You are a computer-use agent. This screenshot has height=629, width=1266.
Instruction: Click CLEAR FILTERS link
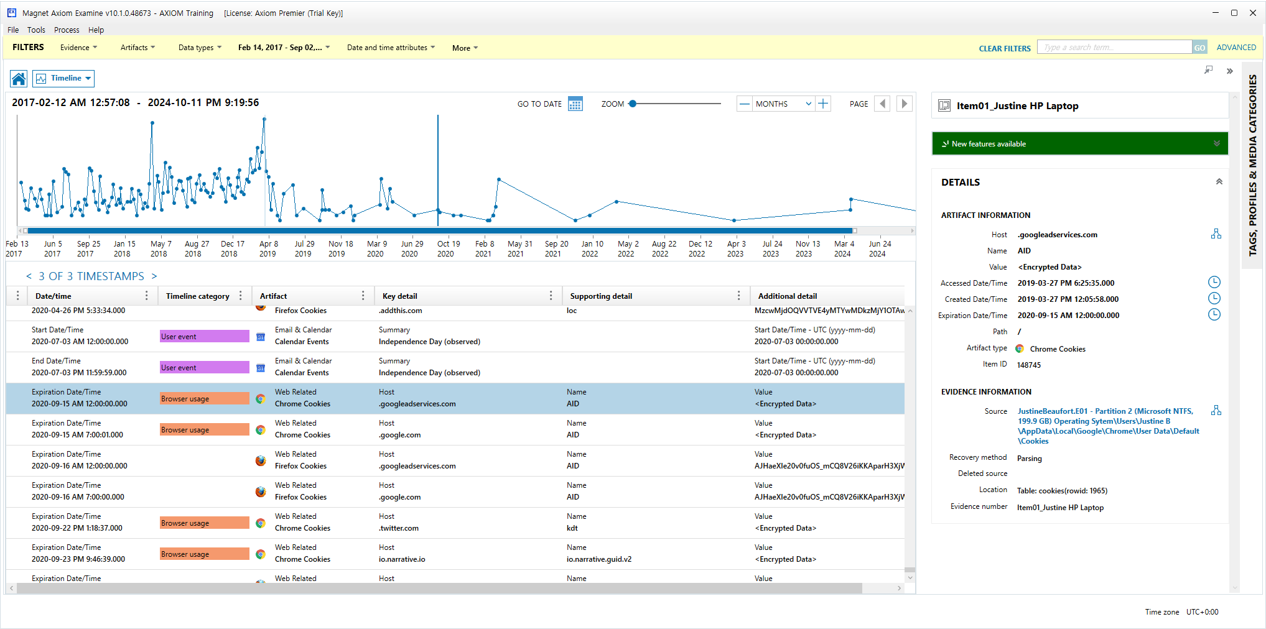1005,48
